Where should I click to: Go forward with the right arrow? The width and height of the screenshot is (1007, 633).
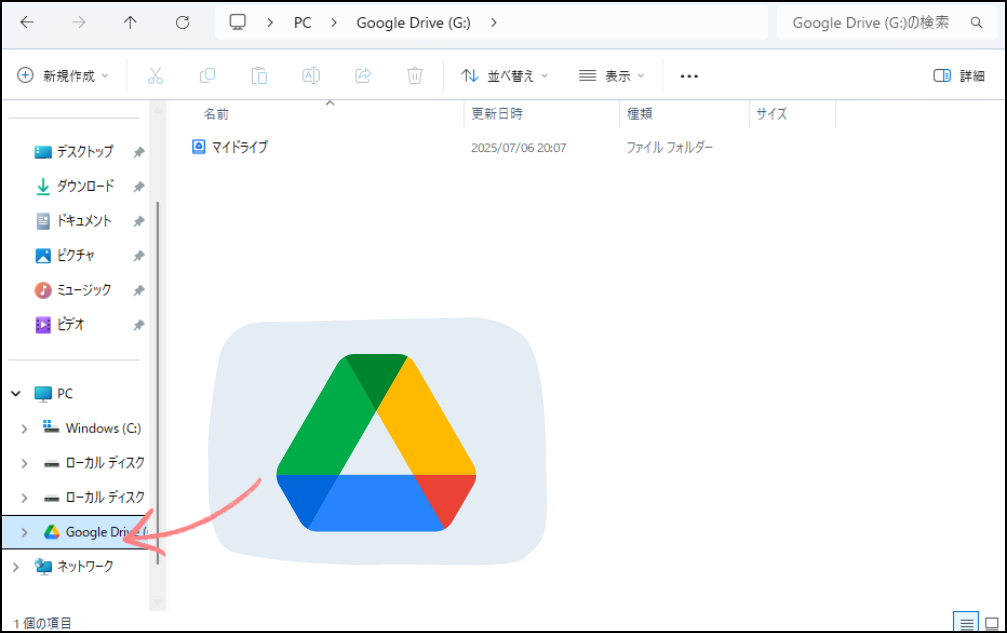(79, 22)
